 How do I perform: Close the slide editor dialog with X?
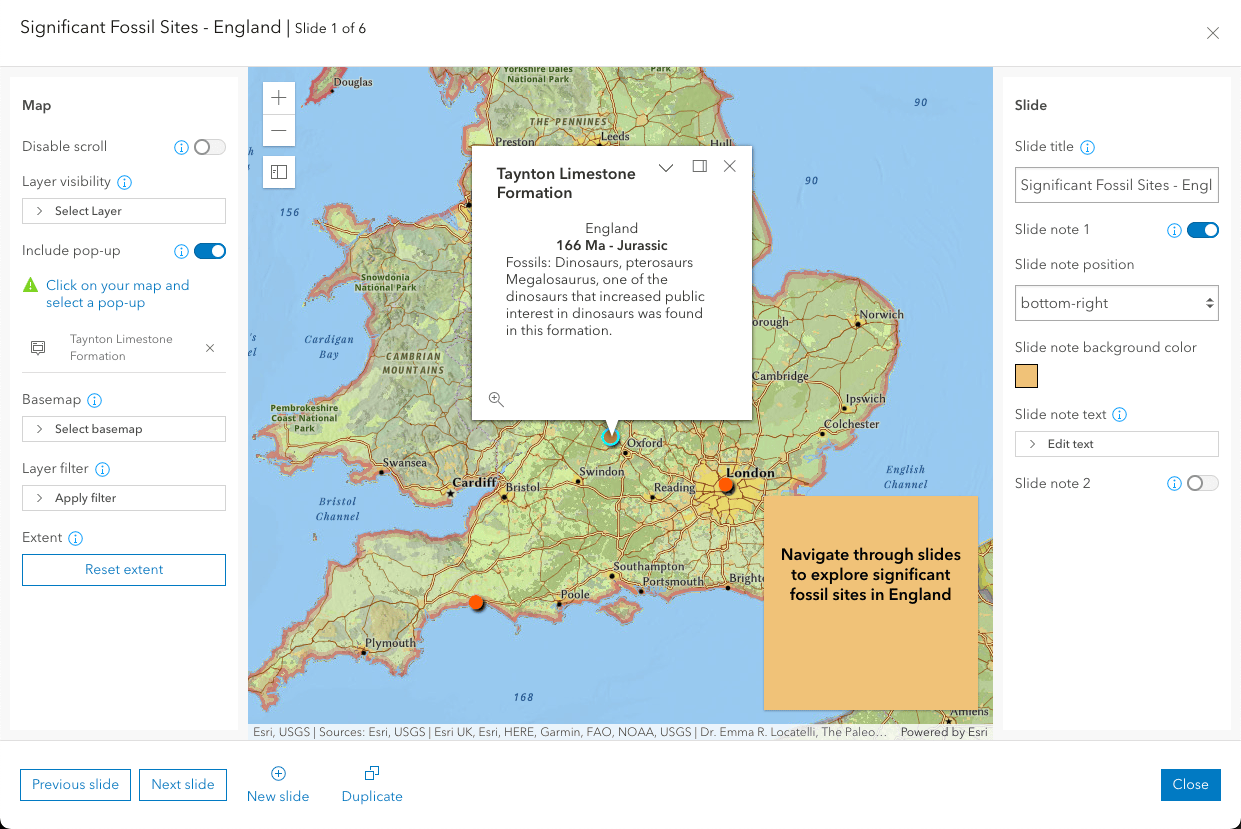[1213, 33]
